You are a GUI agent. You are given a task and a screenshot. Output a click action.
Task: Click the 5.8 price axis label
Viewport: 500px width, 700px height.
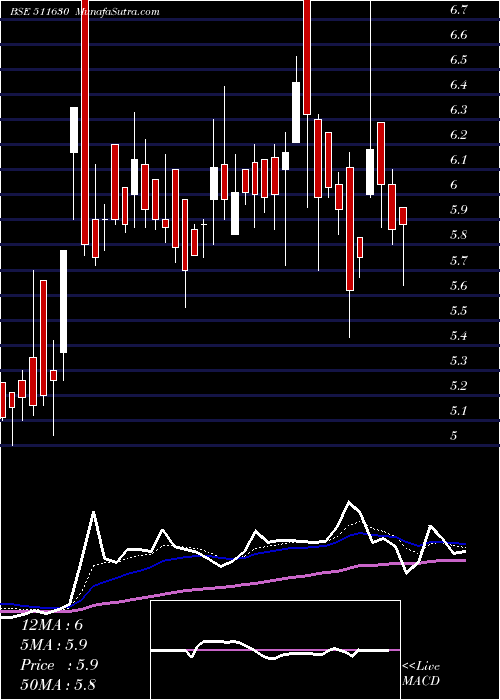click(x=459, y=235)
